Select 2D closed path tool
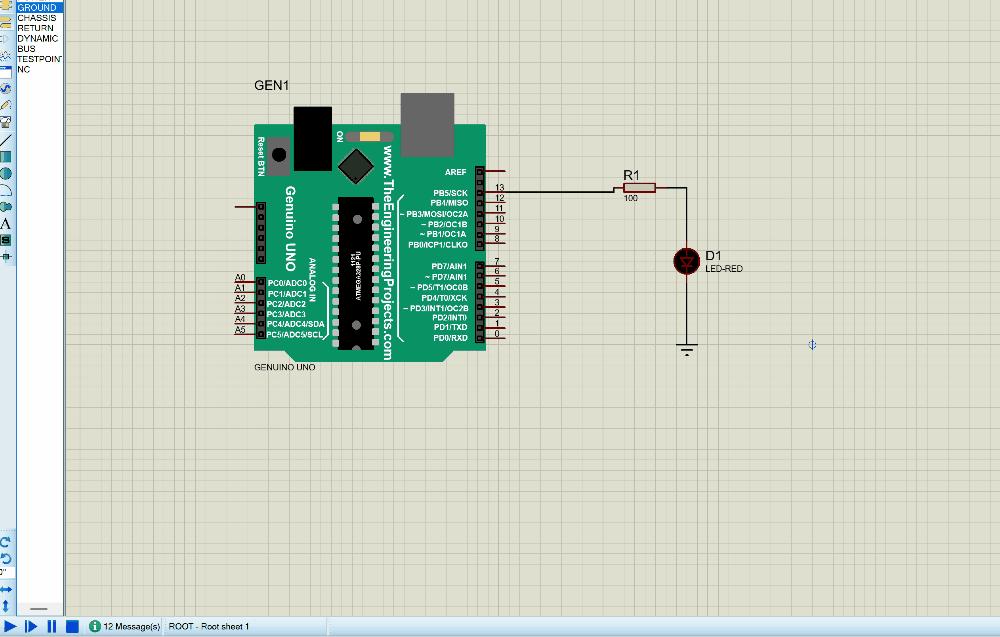Viewport: 1000px width, 637px height. 6,207
